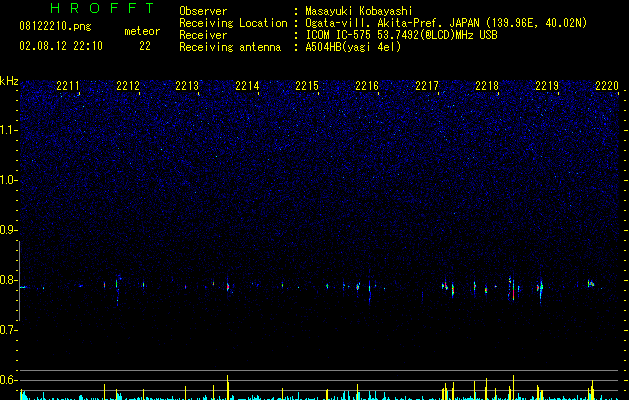Click the 0.7 kHz axis label
The width and height of the screenshot is (629, 400).
(9, 330)
